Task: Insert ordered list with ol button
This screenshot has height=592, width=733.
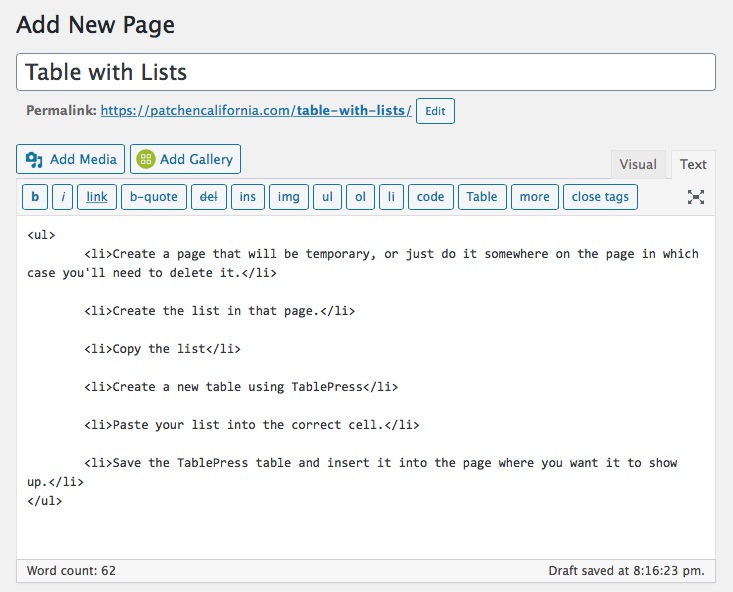Action: [359, 197]
